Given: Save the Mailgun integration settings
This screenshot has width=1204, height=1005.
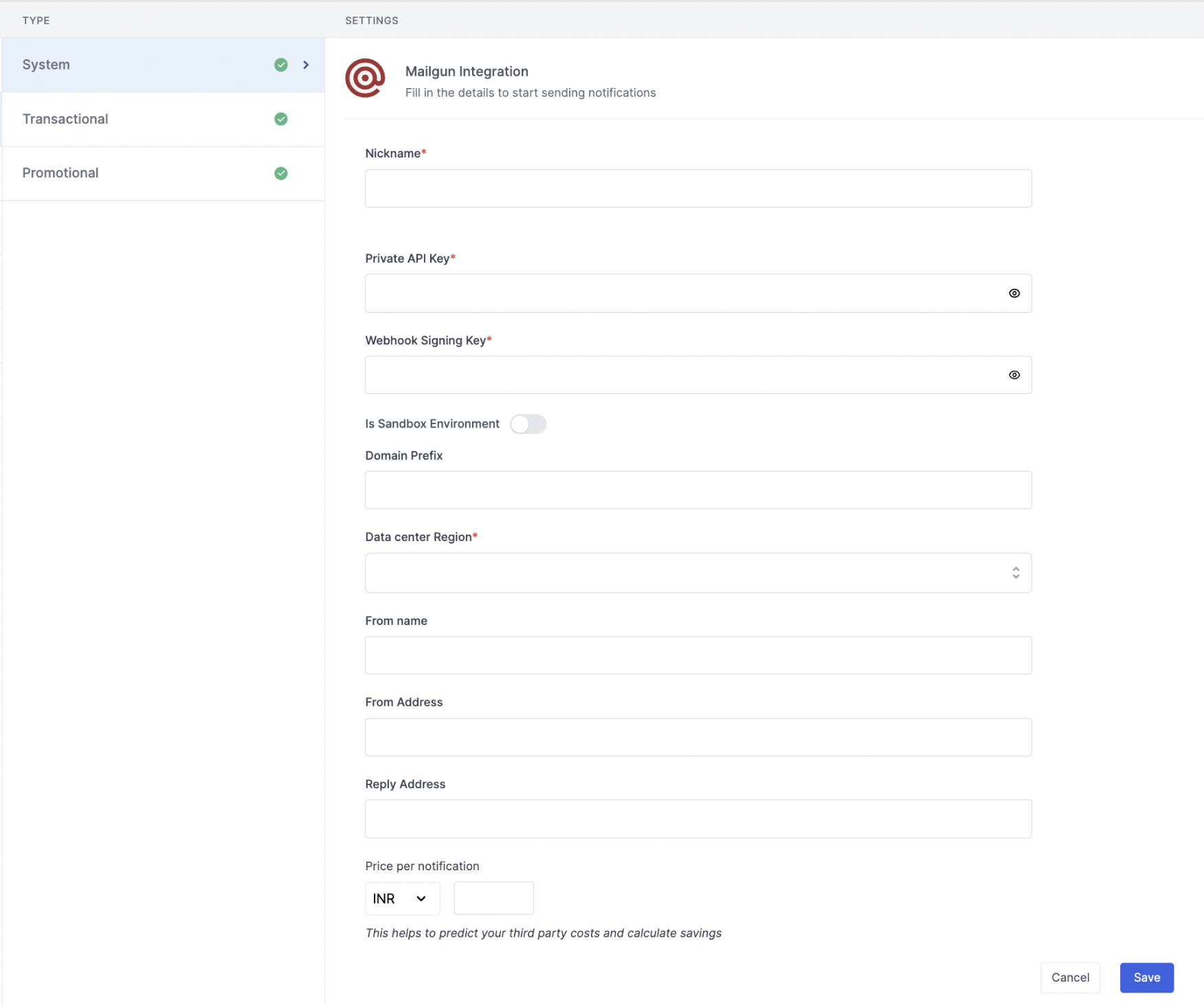Looking at the screenshot, I should click(1146, 978).
